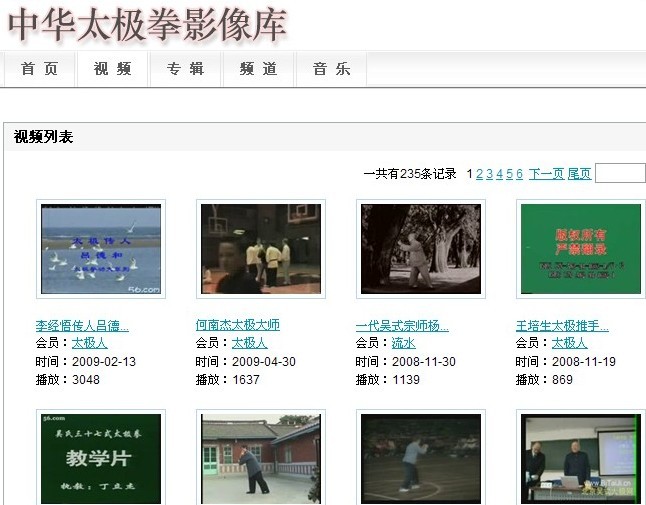Play the black-and-white tree video thumbnail
This screenshot has width=646, height=505.
421,249
